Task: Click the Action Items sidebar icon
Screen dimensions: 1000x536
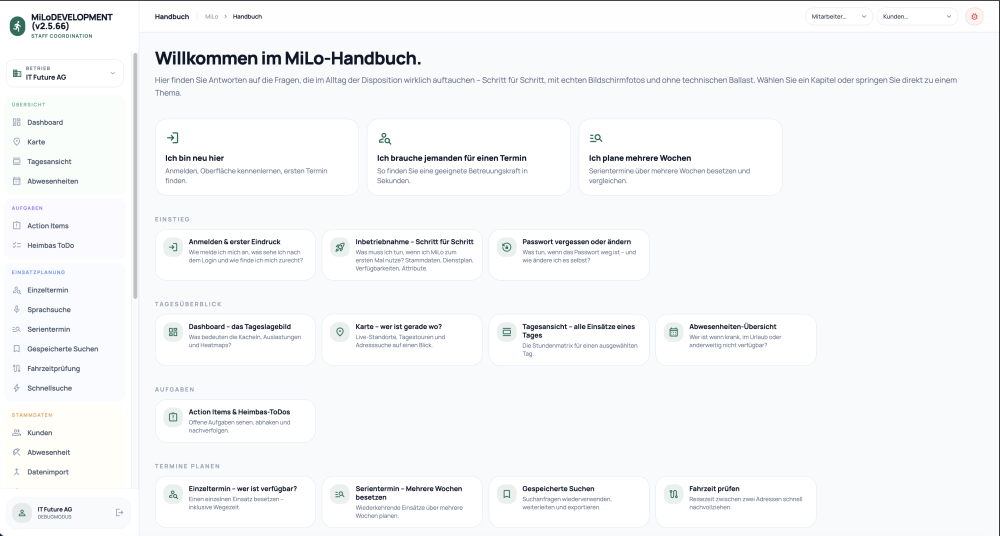Action: tap(17, 226)
